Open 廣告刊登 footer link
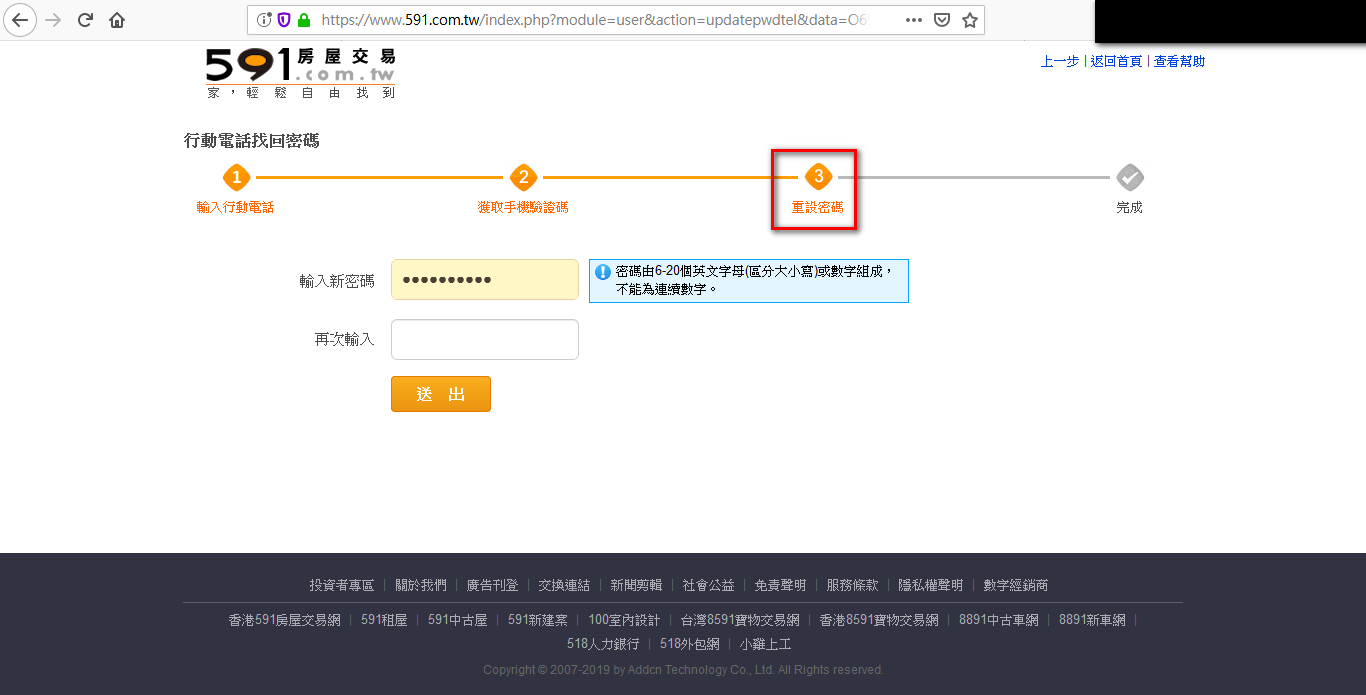This screenshot has width=1366, height=695. (492, 585)
